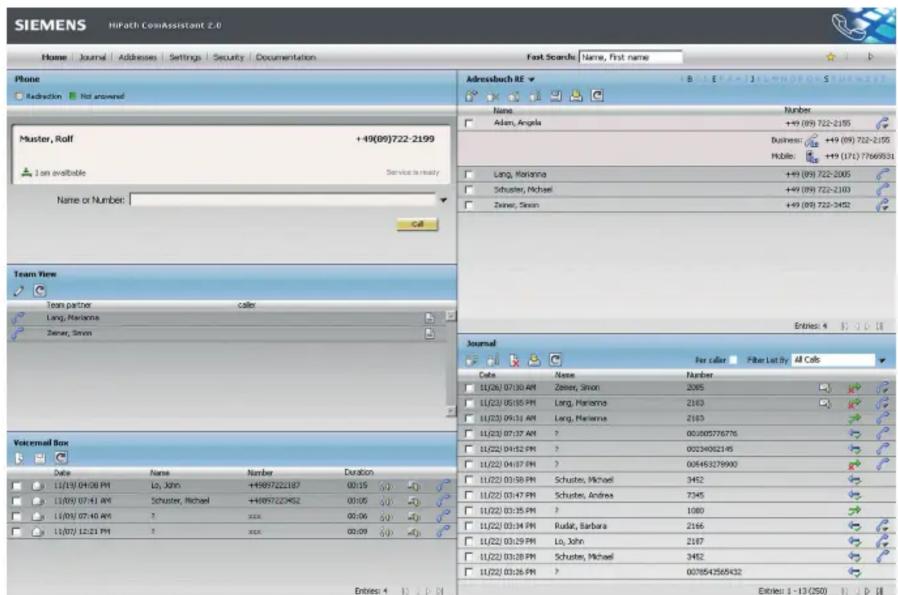Open note icon for team partner Zeiner, Simon
This screenshot has height=595, width=898.
[x=430, y=334]
